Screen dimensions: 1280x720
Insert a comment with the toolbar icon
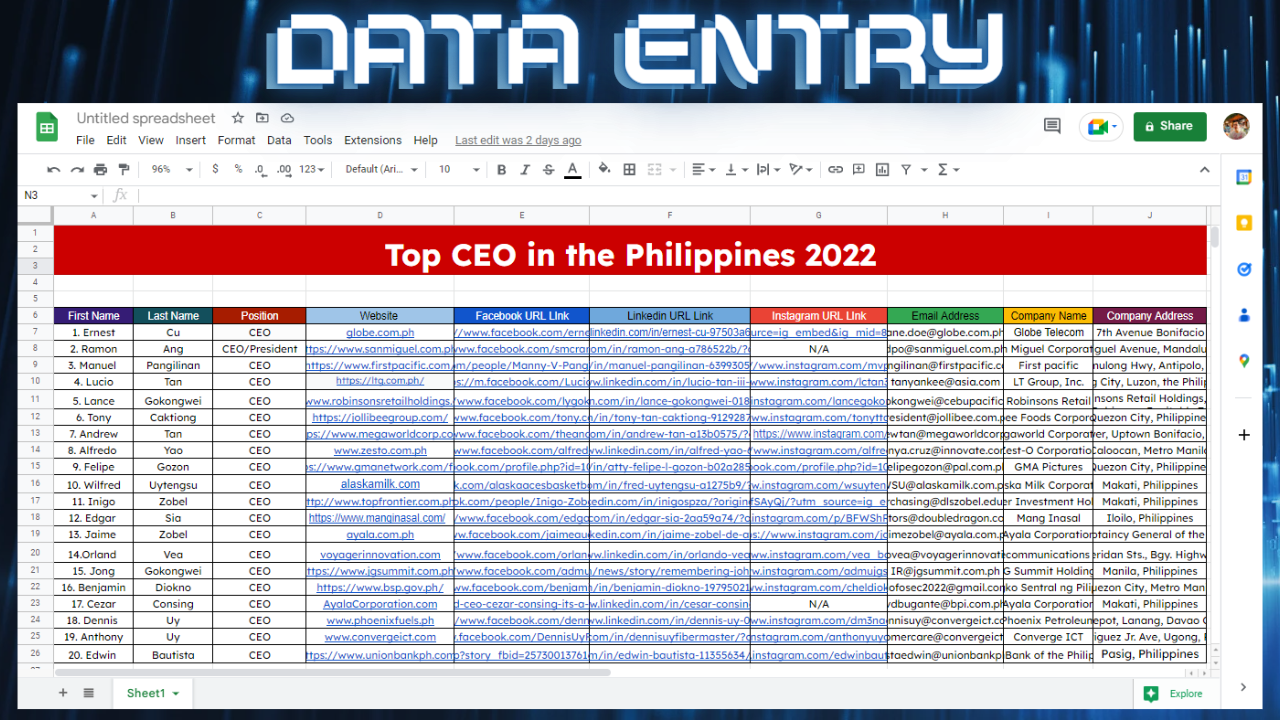859,170
